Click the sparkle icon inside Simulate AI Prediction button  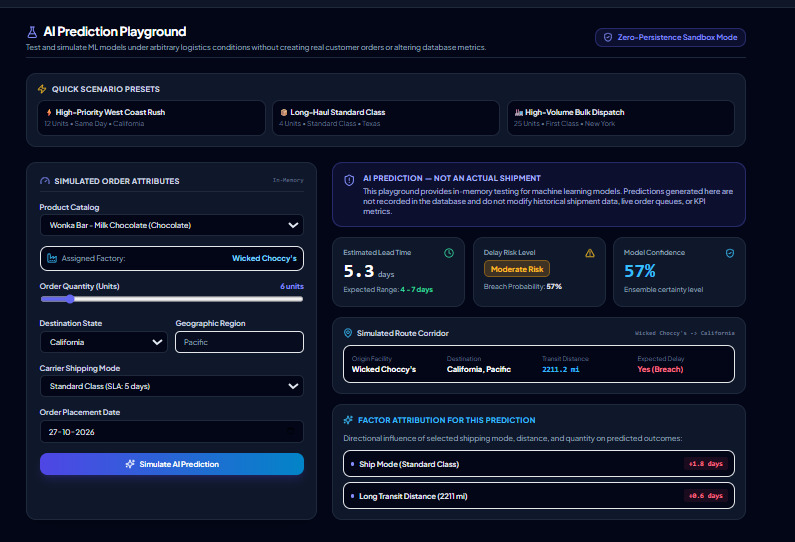pos(130,464)
